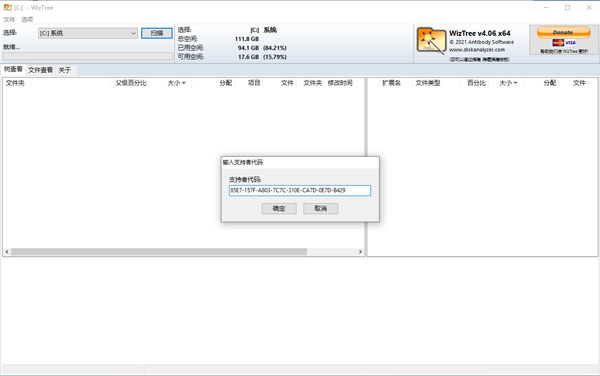The width and height of the screenshot is (600, 376).
Task: Open the 选项 menu
Action: [27, 20]
